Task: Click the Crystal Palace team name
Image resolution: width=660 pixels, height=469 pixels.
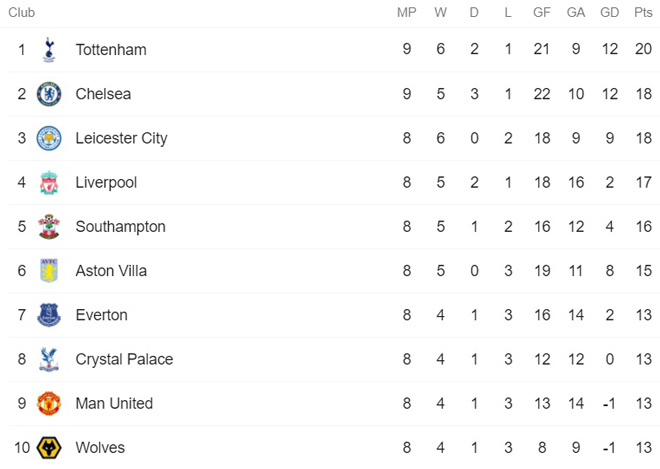Action: [124, 359]
